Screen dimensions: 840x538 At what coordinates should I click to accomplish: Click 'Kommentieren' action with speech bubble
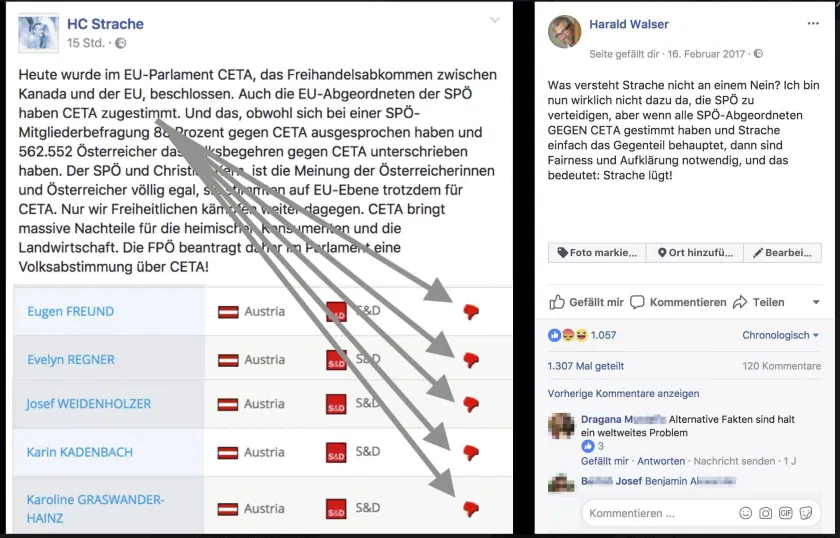tap(678, 302)
